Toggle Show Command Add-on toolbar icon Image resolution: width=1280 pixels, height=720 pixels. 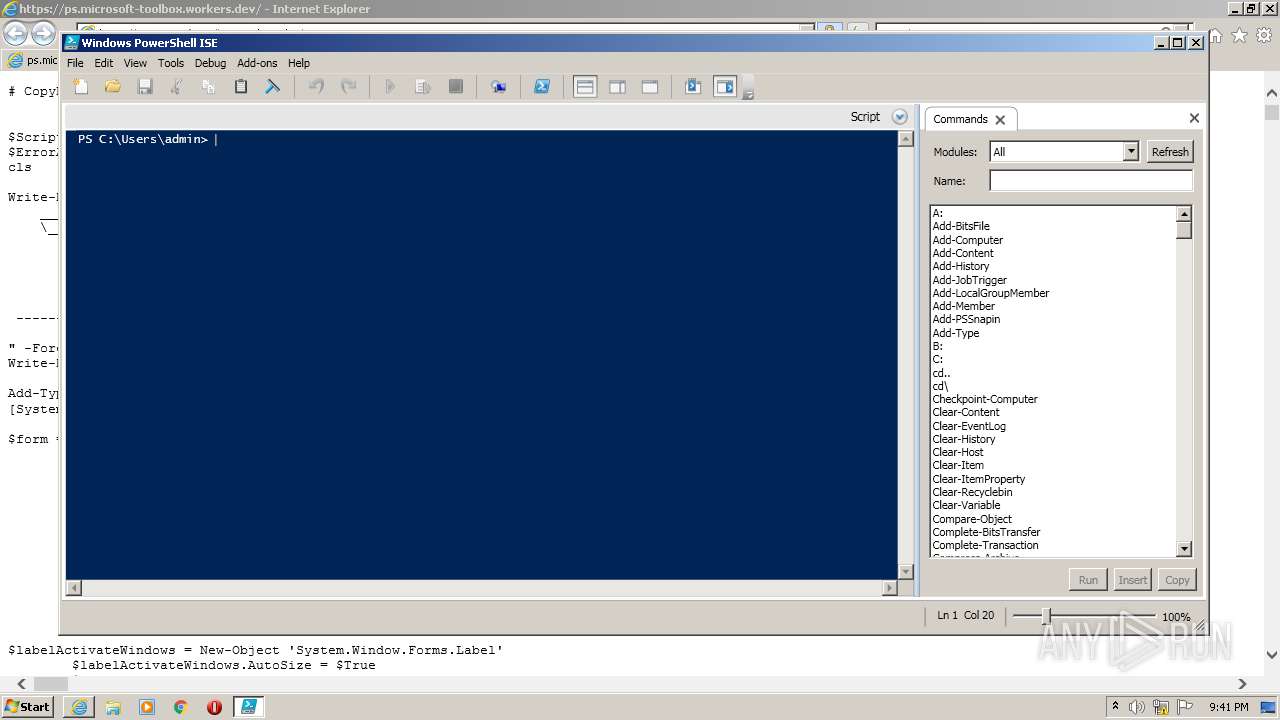pyautogui.click(x=725, y=87)
